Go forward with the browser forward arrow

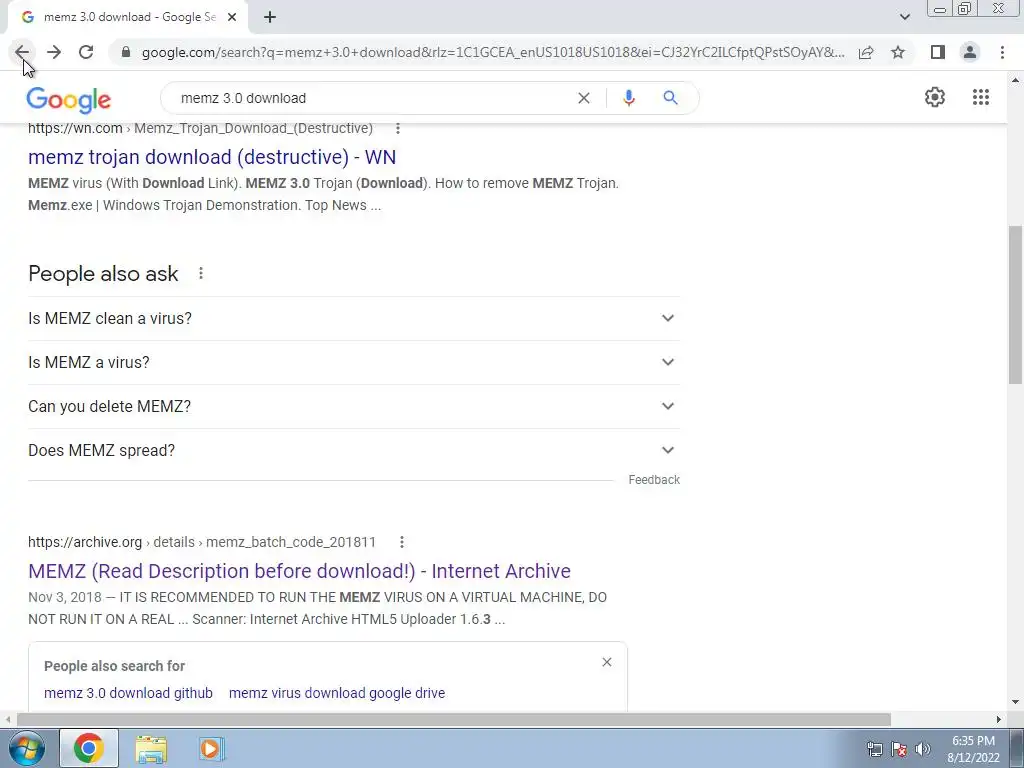(x=54, y=52)
